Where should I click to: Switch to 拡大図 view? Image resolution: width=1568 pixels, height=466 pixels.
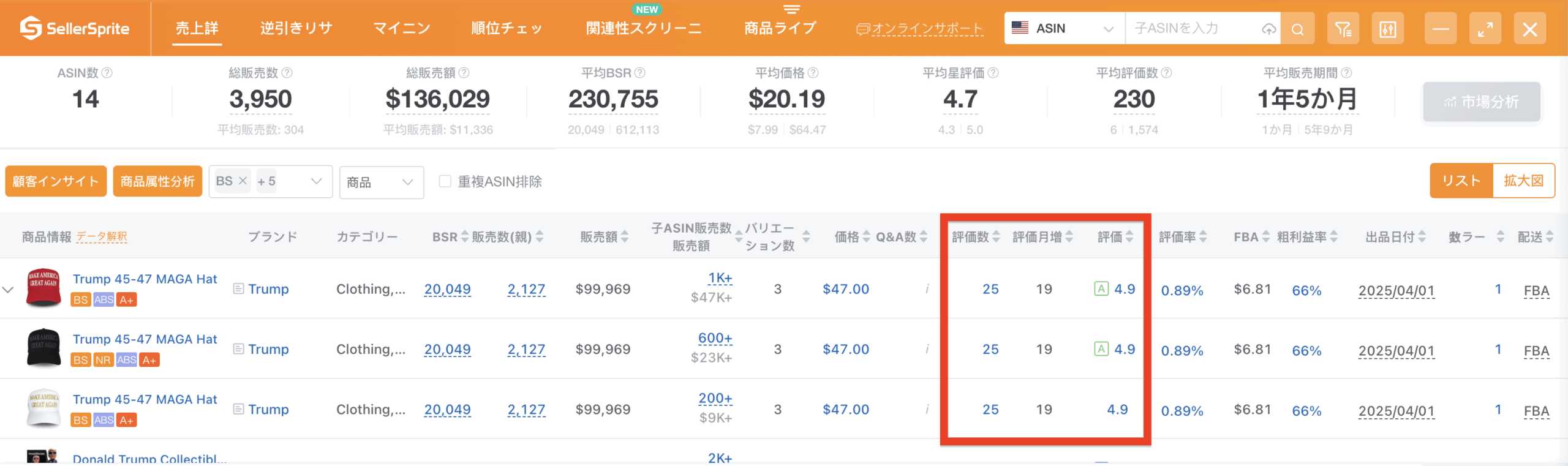1524,181
